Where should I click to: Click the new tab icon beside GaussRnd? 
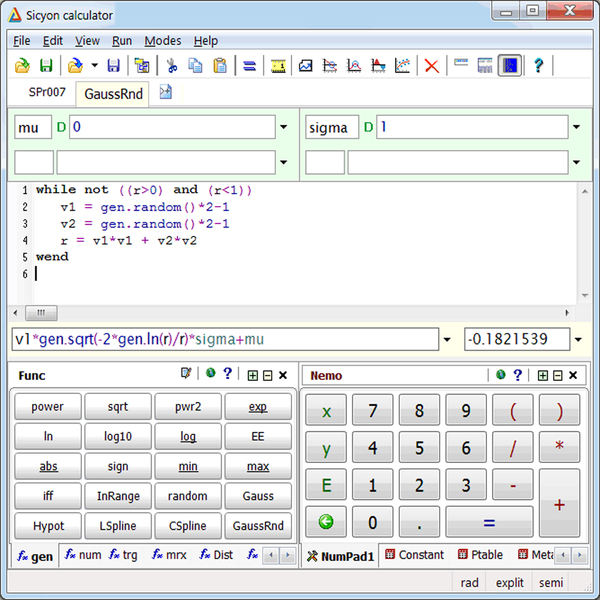tap(166, 92)
